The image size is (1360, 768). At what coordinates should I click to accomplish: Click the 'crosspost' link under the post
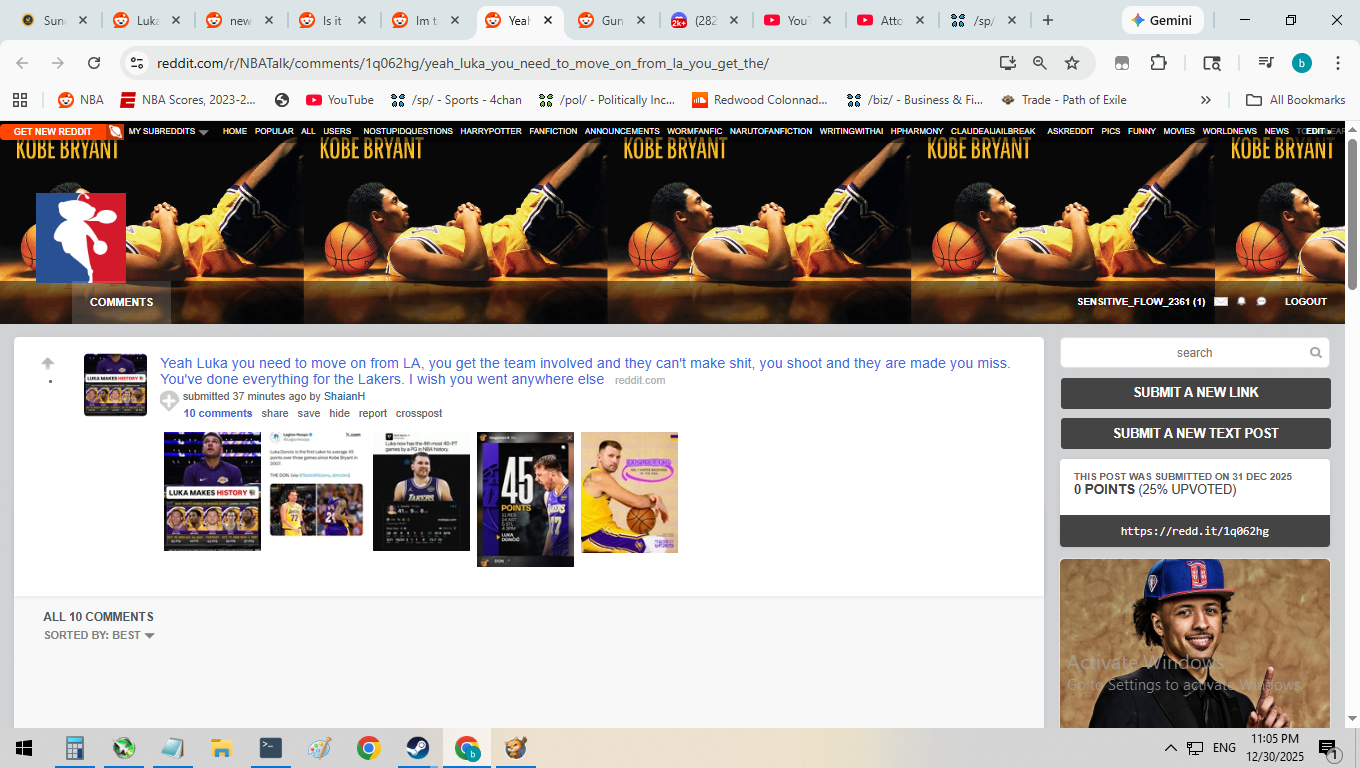pos(419,413)
